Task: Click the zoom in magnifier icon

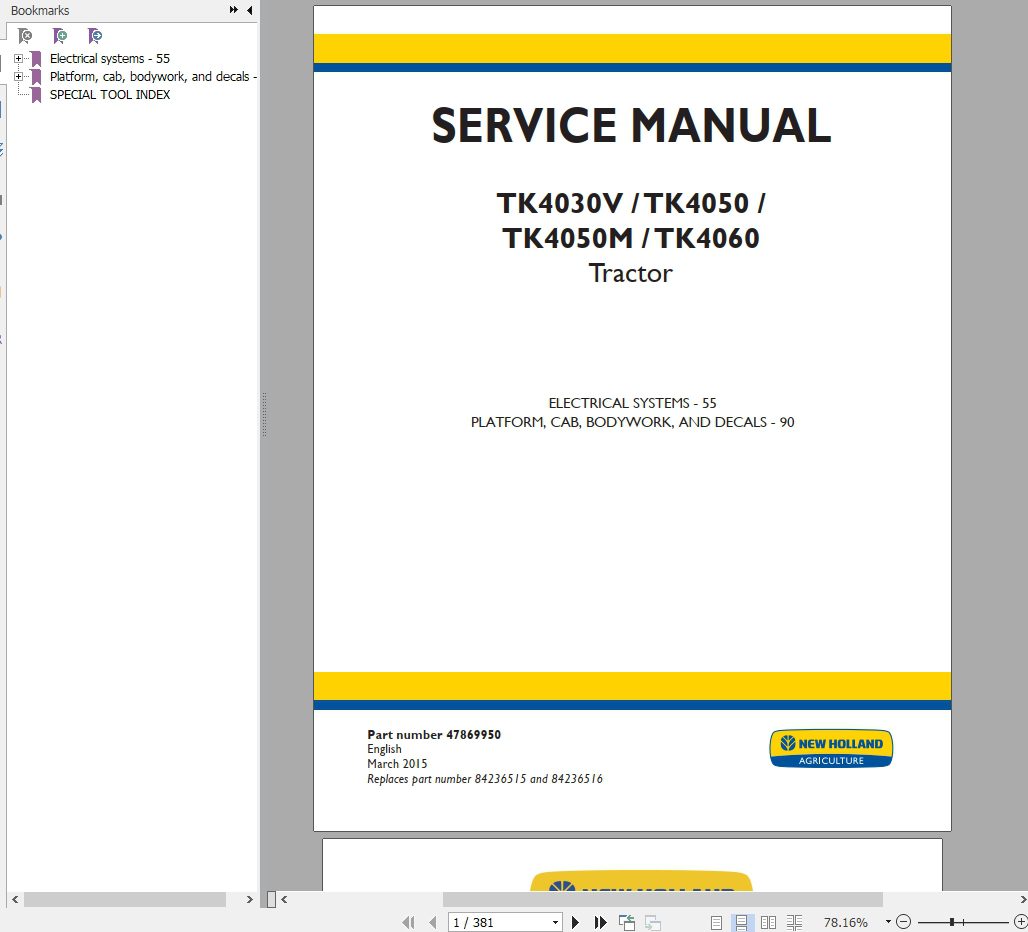Action: click(1019, 922)
